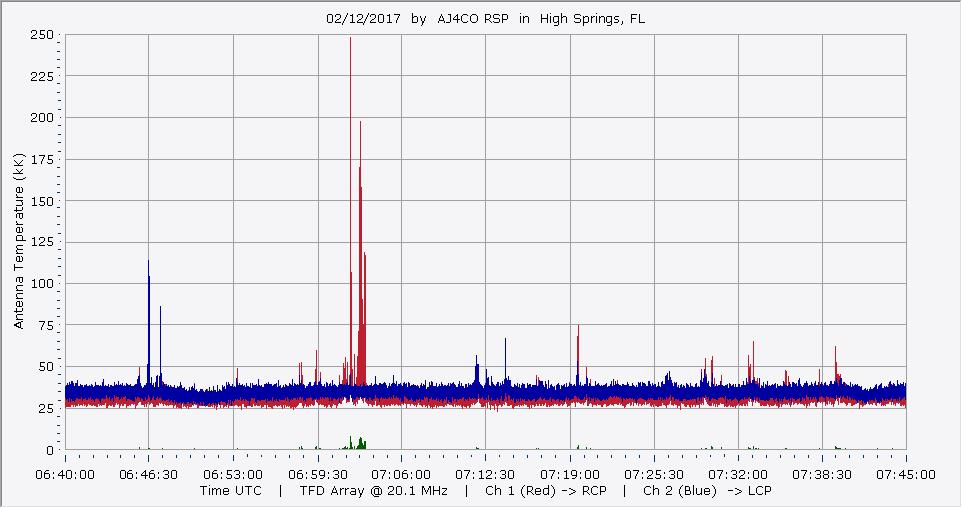This screenshot has height=508, width=962.
Task: Click the 'Time UTC' caption
Action: click(231, 491)
